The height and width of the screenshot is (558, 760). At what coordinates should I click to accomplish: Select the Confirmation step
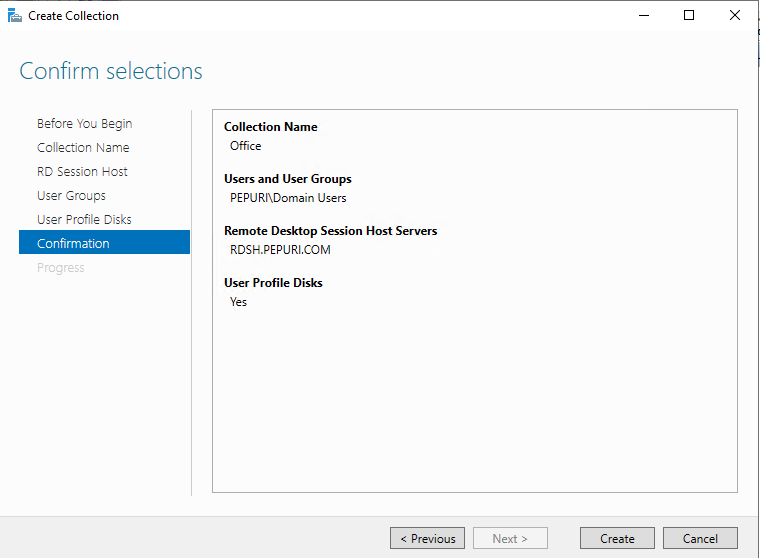(x=104, y=242)
